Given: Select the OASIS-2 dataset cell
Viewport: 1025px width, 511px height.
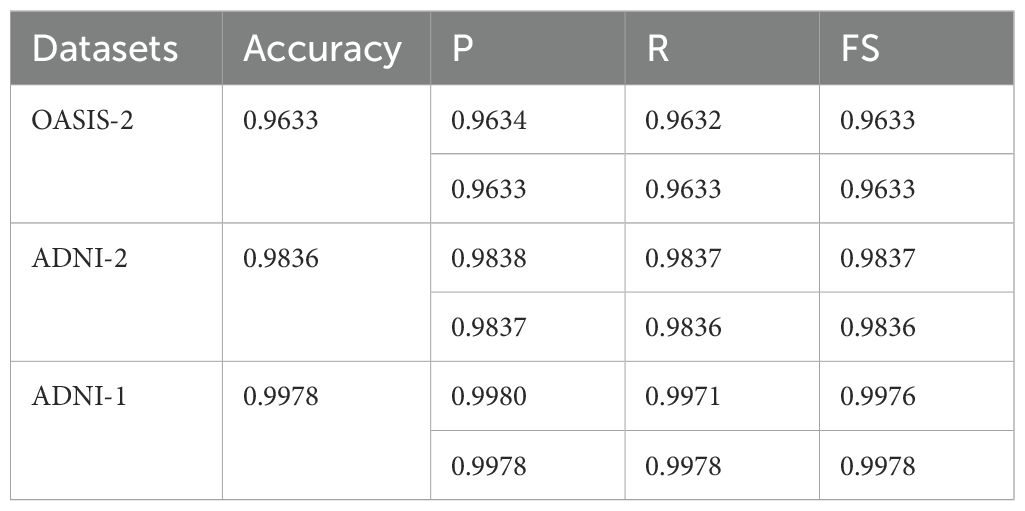Looking at the screenshot, I should click(79, 121).
